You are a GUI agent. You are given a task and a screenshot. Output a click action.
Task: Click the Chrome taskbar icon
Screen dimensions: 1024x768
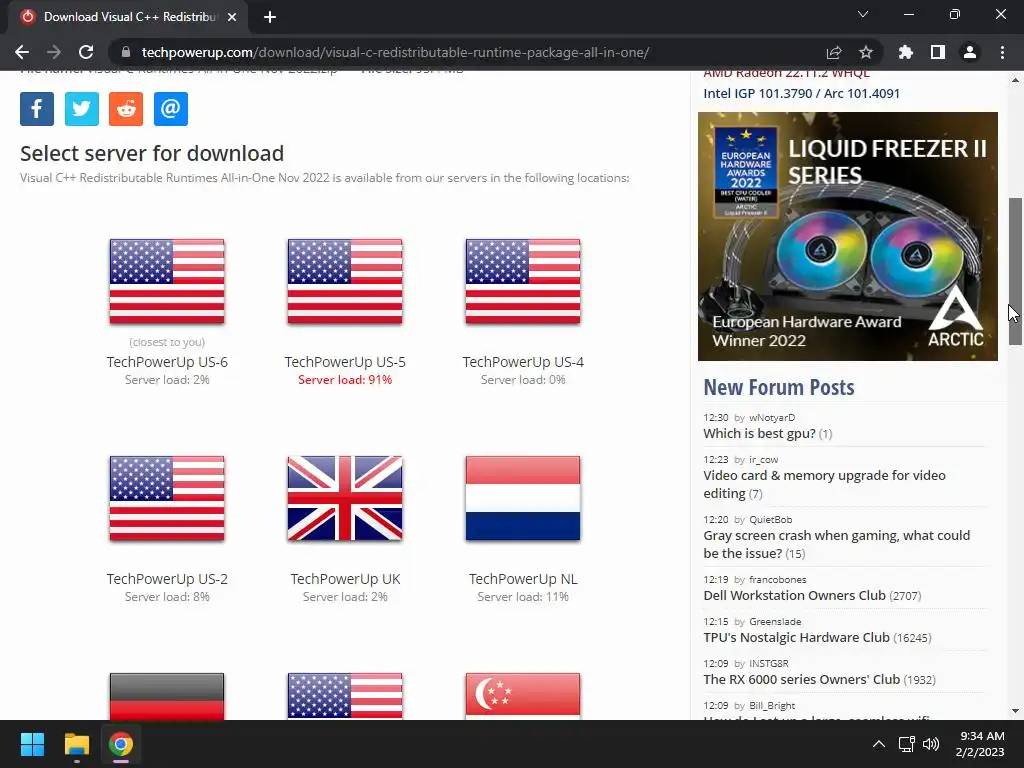[x=121, y=744]
